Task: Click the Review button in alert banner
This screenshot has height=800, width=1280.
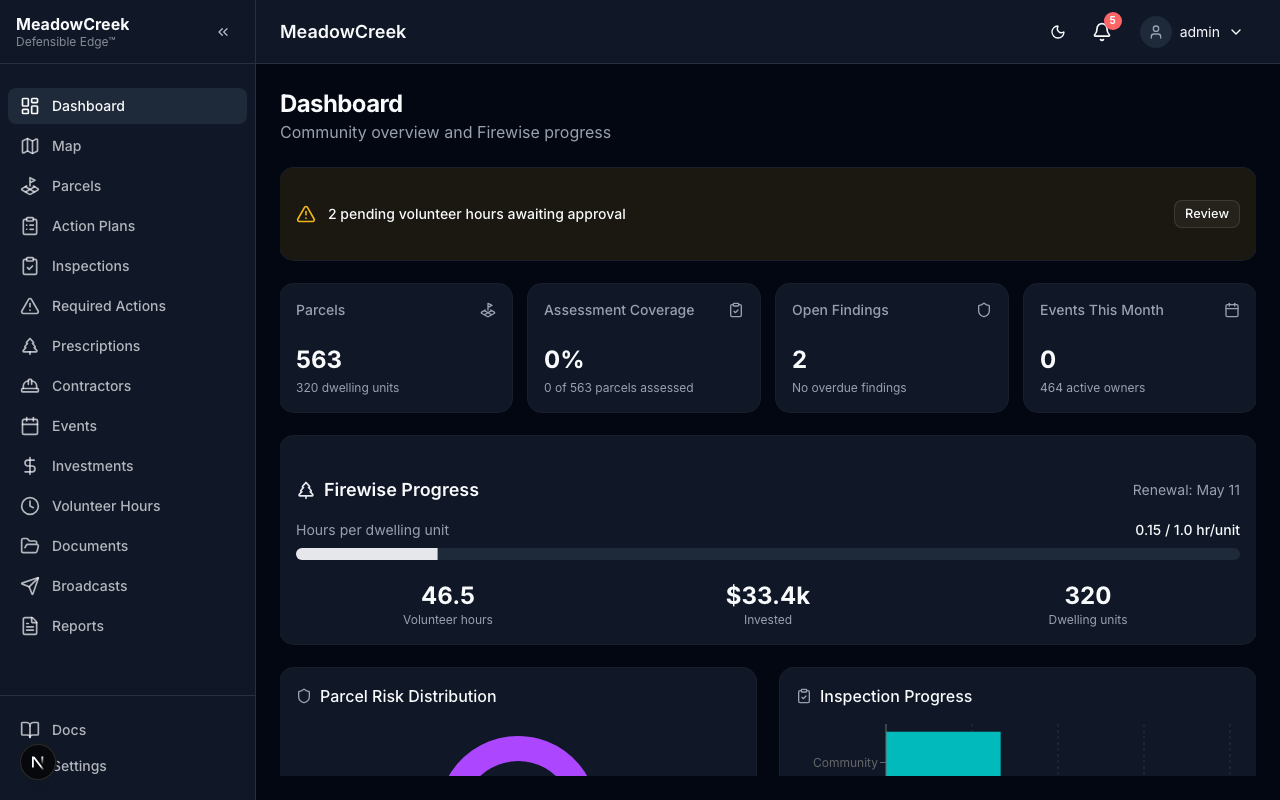Action: (x=1207, y=214)
